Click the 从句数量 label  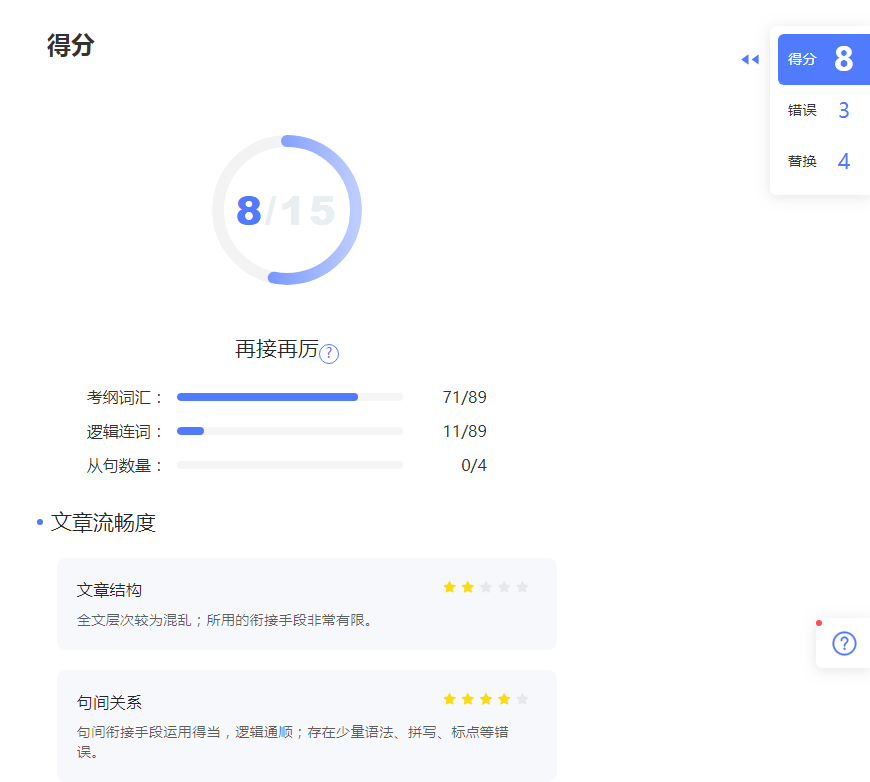coord(125,466)
